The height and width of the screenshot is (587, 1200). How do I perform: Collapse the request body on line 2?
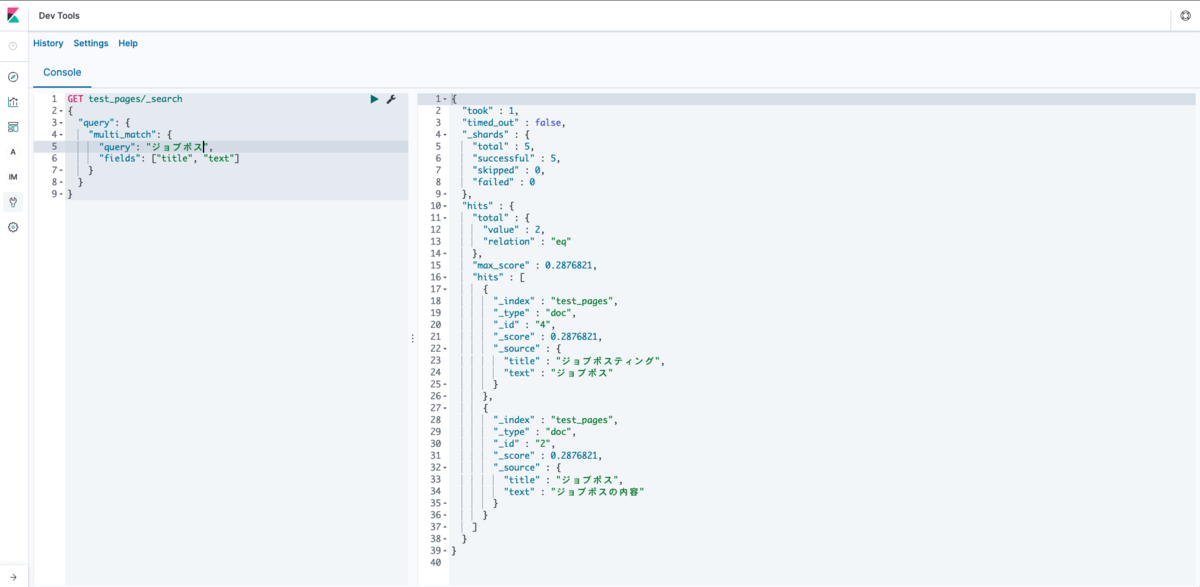[61, 111]
